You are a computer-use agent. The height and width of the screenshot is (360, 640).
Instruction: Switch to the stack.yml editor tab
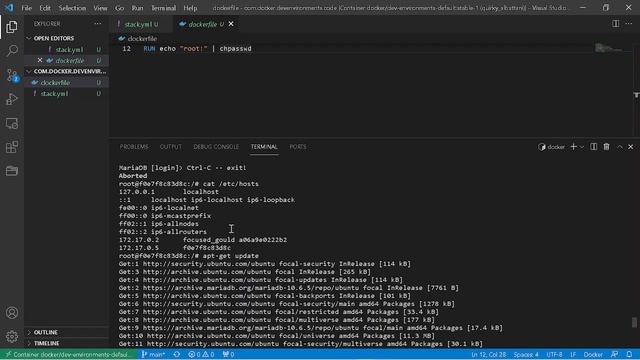pos(141,24)
